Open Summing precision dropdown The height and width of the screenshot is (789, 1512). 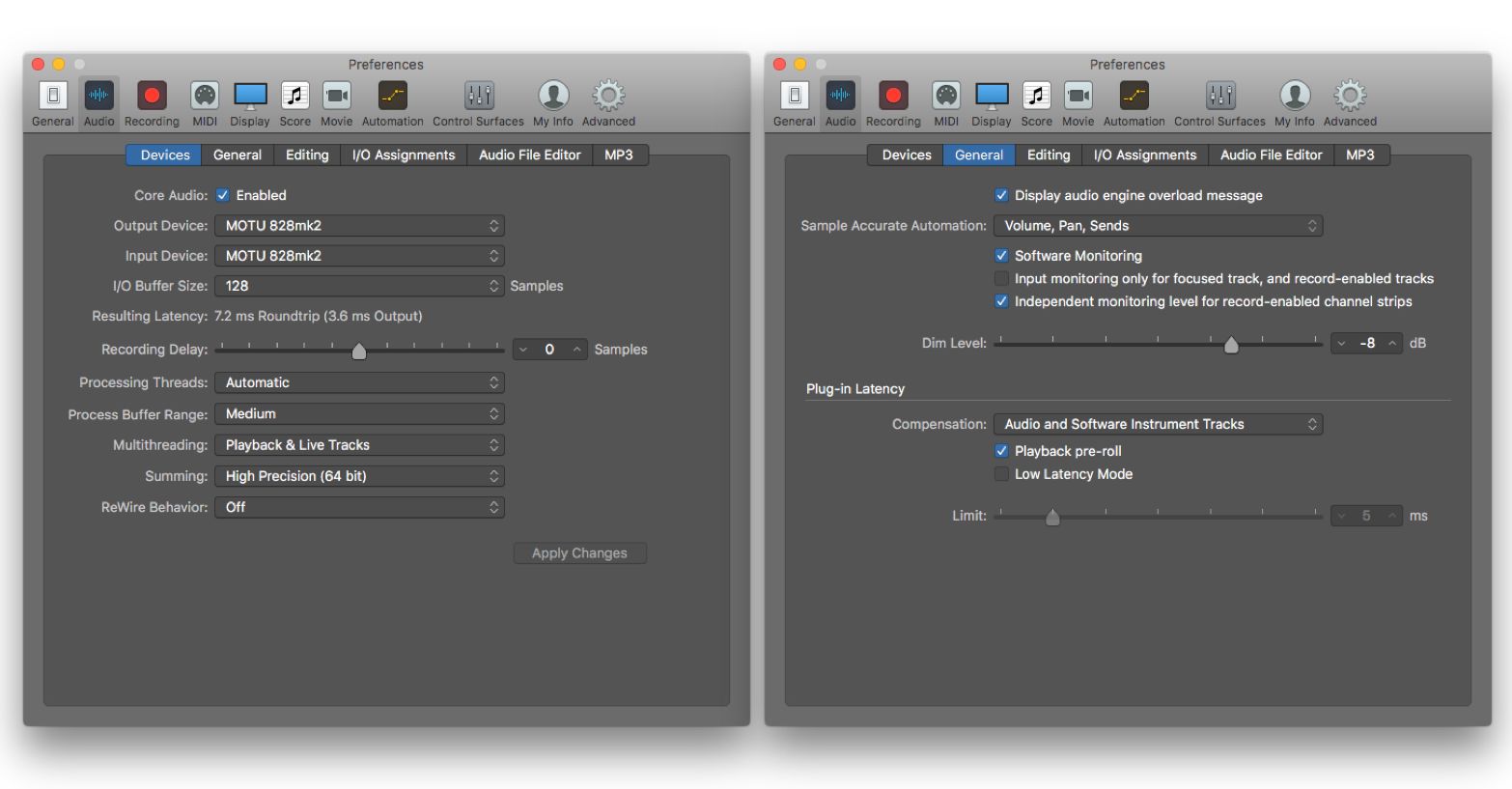(x=359, y=476)
